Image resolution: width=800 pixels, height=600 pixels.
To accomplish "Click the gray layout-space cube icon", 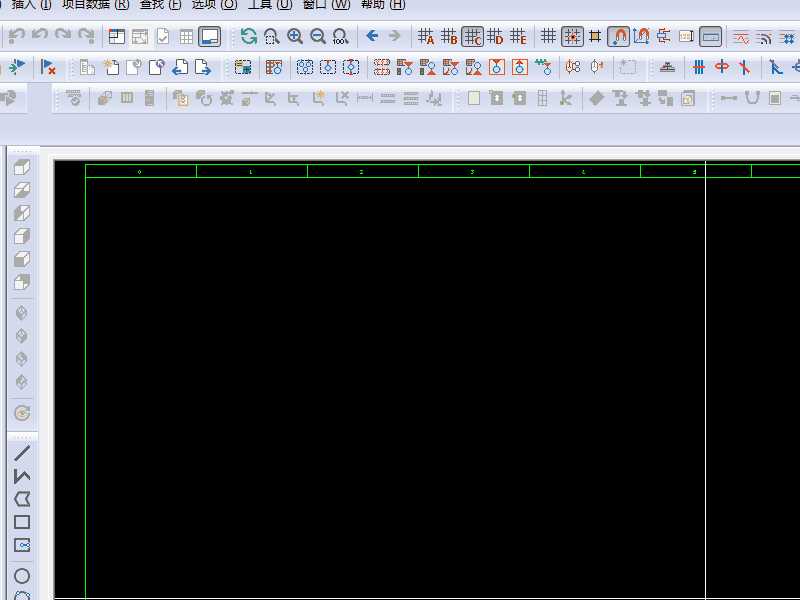I will (x=688, y=98).
